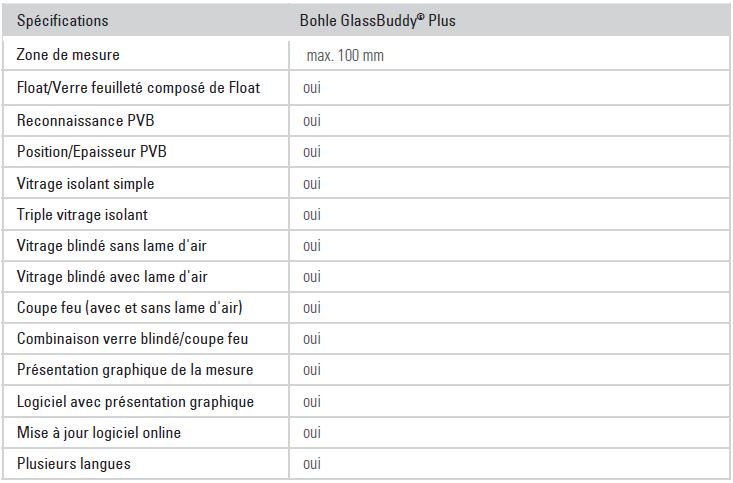Select the Bohle GlassBuddy Plus header

point(377,21)
